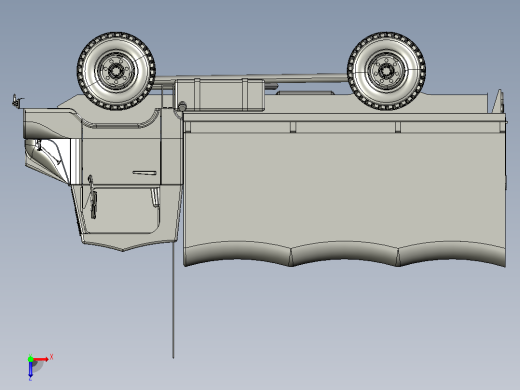Click the rear wheel's bolted hub
Viewport: 520px width, 390px height.
[x=386, y=71]
